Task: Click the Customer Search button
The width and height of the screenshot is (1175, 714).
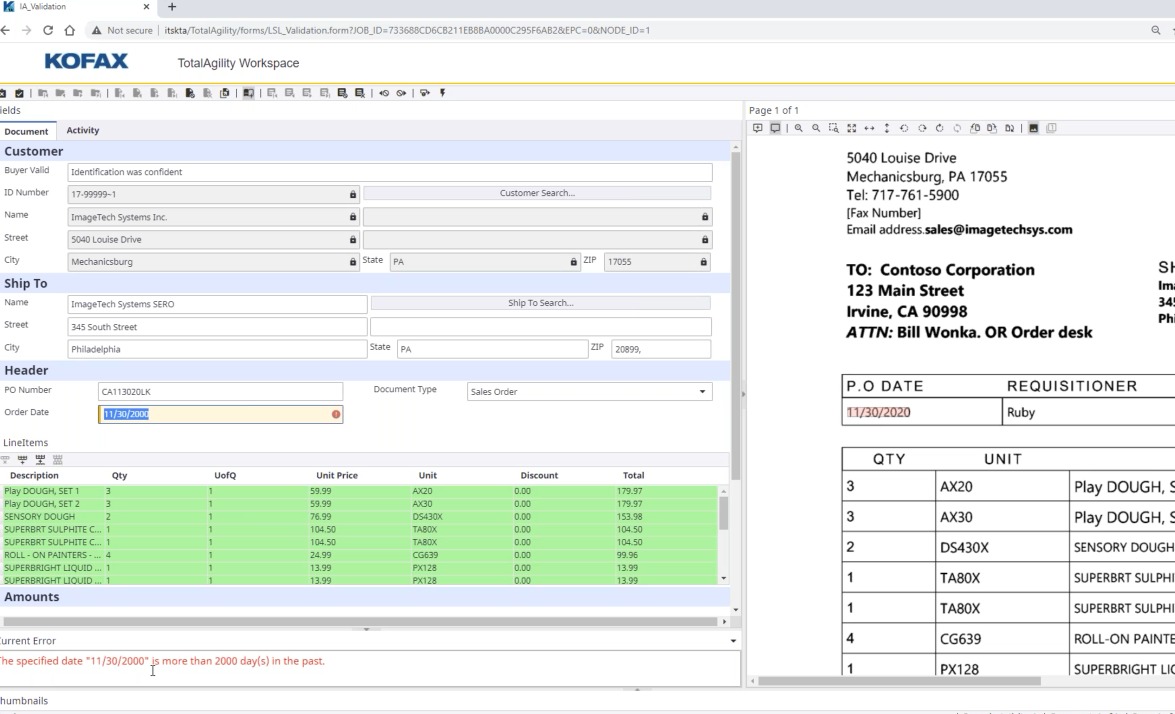Action: (x=537, y=193)
